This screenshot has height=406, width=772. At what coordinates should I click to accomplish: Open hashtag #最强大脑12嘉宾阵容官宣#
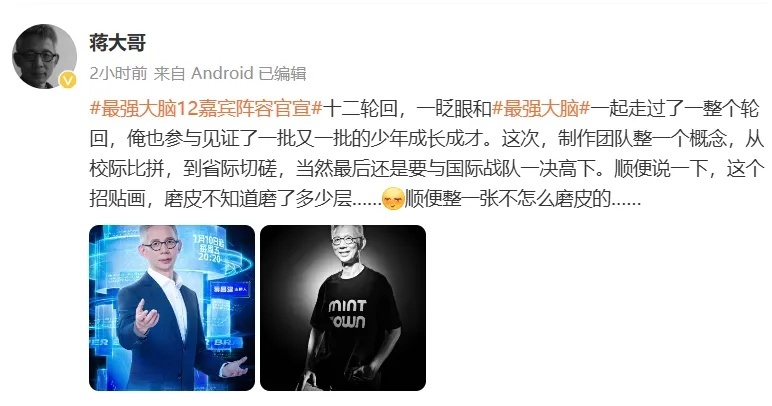point(206,108)
